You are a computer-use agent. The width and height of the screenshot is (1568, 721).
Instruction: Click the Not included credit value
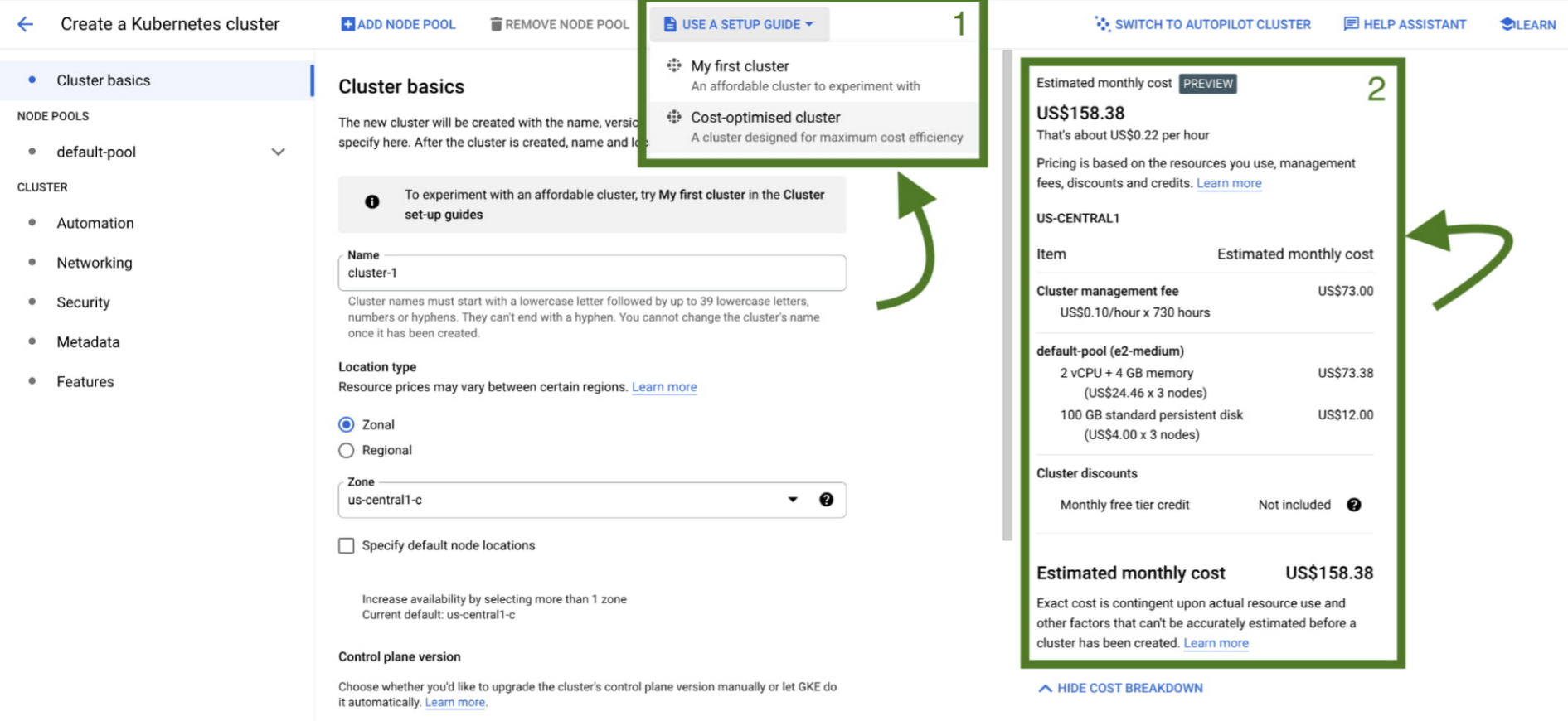coord(1294,505)
